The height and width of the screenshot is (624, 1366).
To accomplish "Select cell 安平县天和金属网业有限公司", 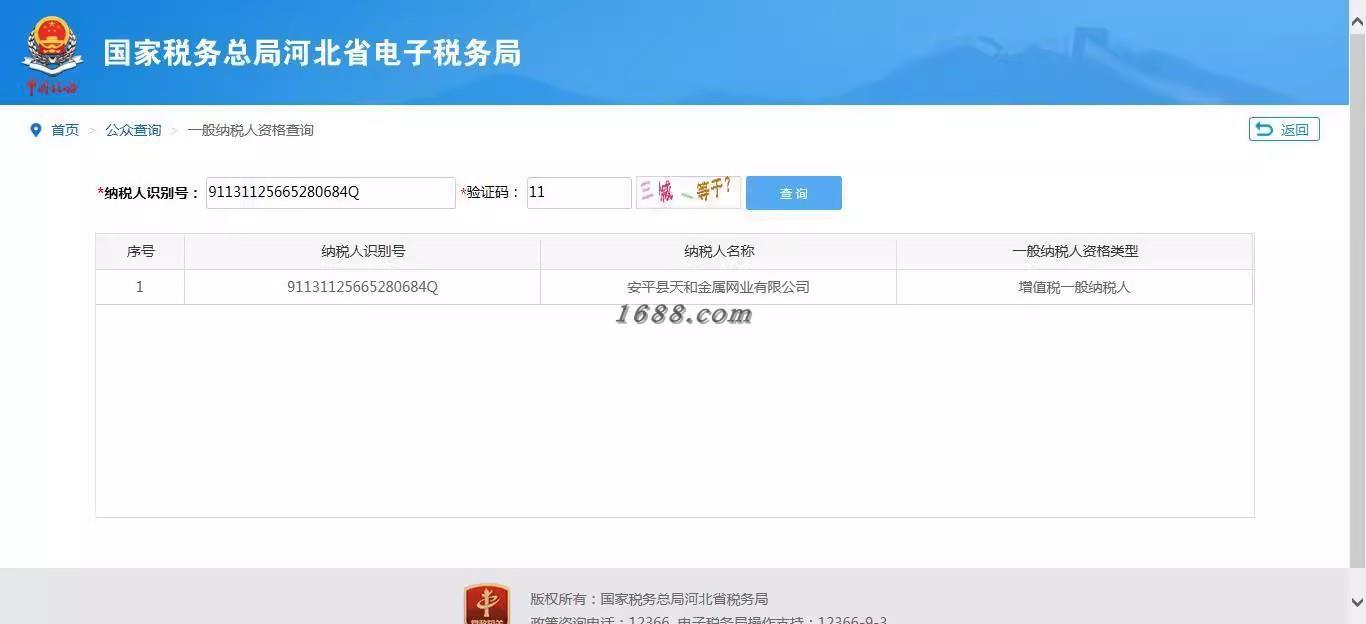I will (719, 287).
